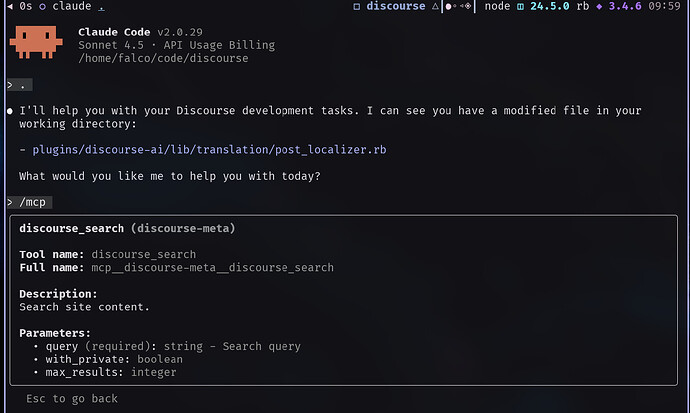Click the 'Parameters:' label
690x413 pixels.
pyautogui.click(x=55, y=333)
